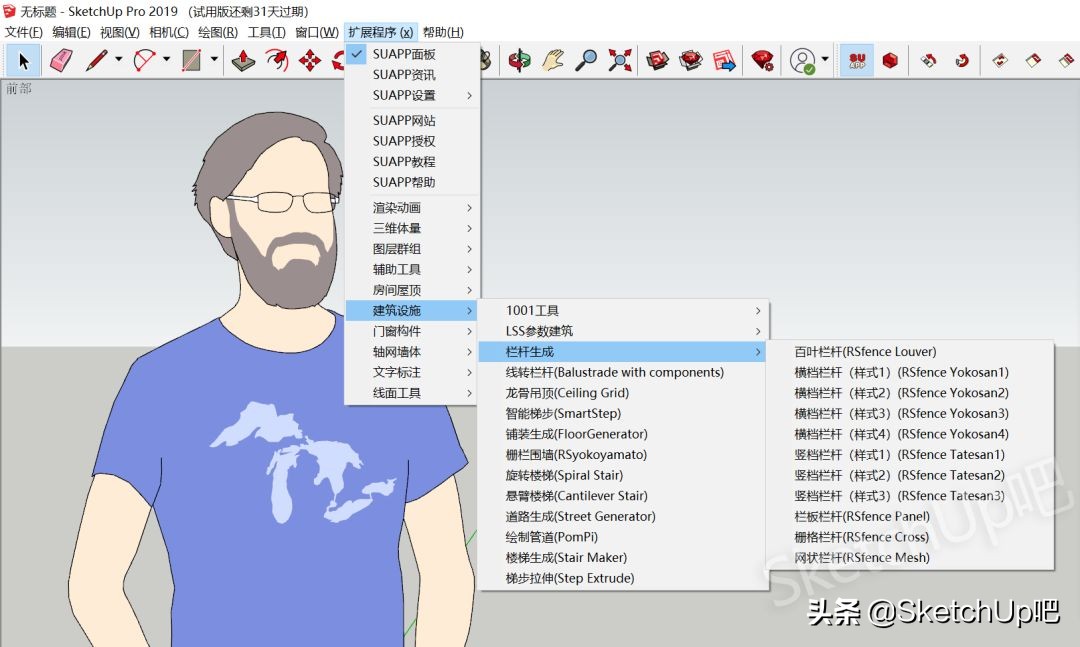Select the Push/Pull tool

click(243, 60)
